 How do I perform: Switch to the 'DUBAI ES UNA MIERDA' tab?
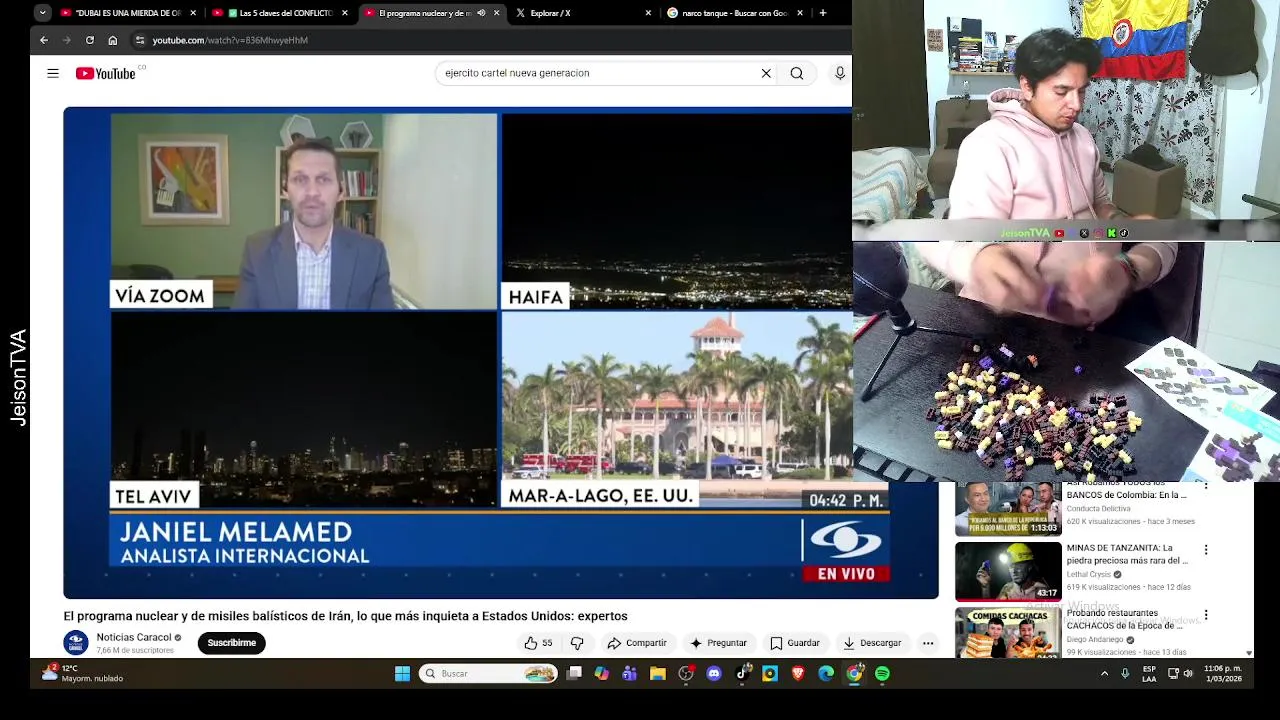[127, 13]
